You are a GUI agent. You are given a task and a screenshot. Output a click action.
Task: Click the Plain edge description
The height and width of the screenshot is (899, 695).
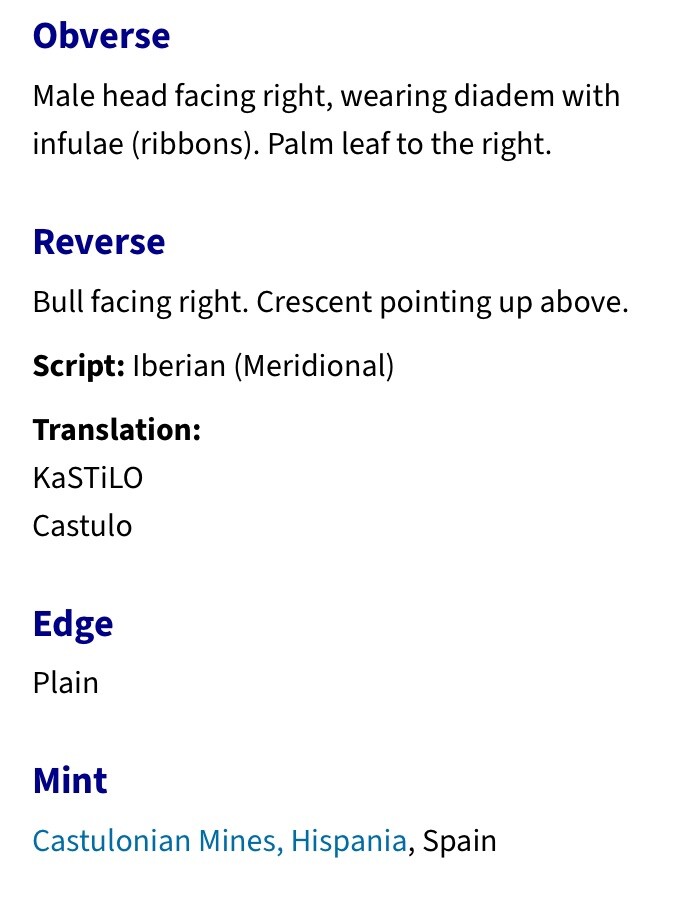pyautogui.click(x=65, y=683)
